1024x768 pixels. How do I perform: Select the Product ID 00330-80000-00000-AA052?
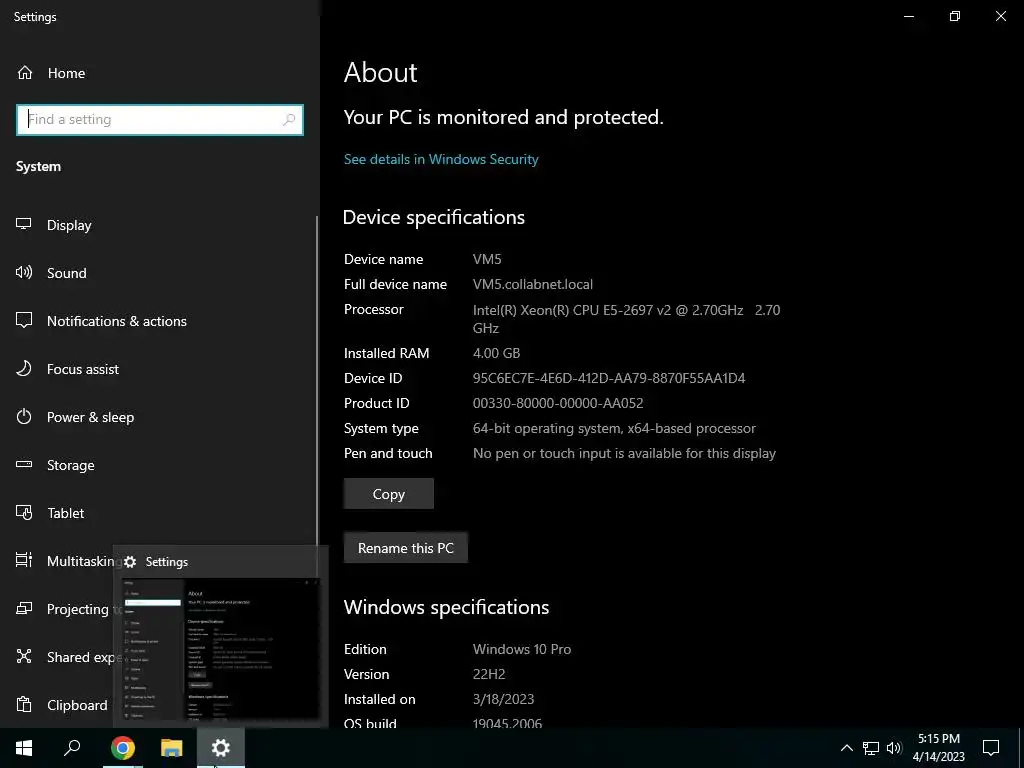558,403
